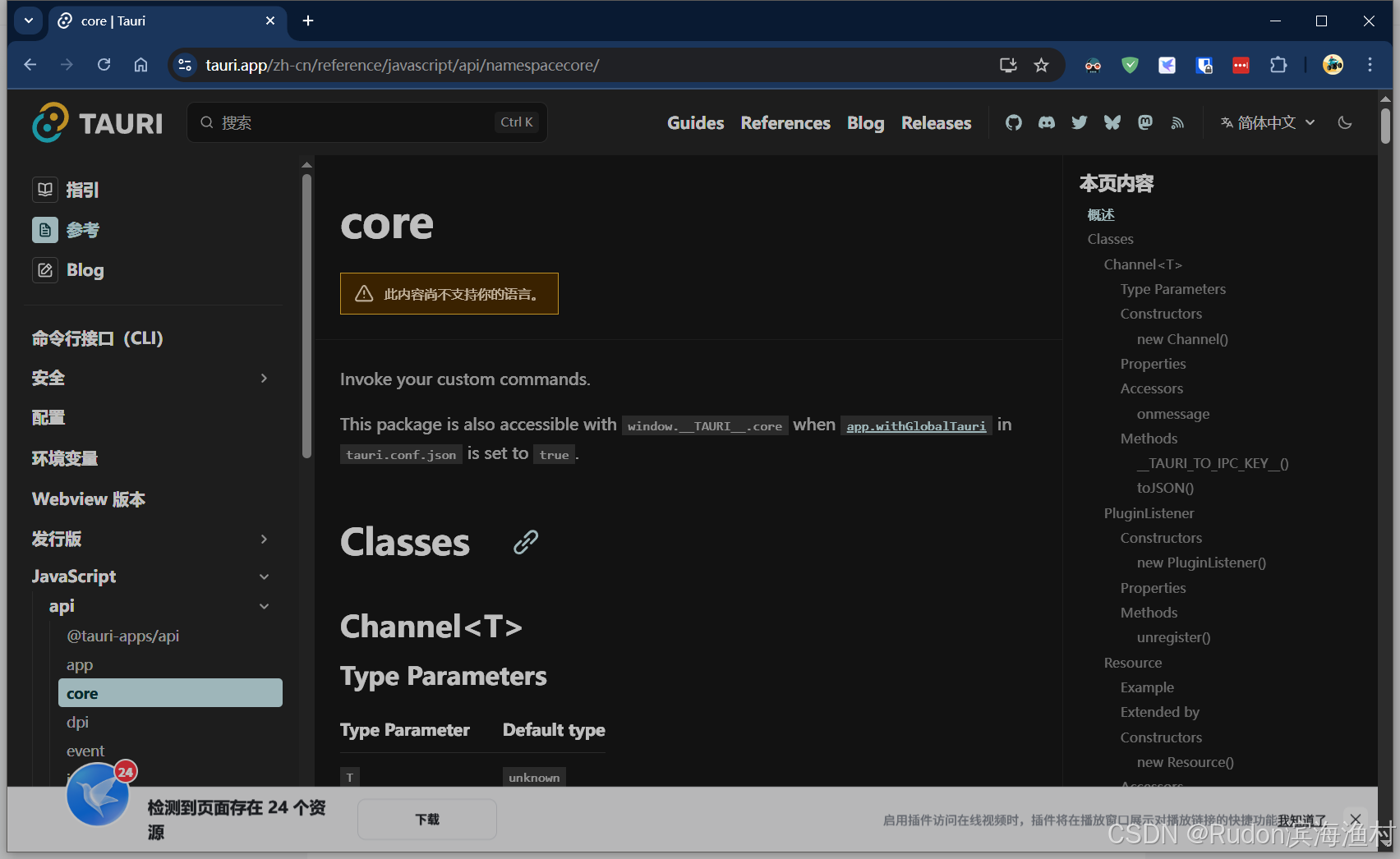
Task: Open the Twitter icon link
Action: [x=1080, y=122]
